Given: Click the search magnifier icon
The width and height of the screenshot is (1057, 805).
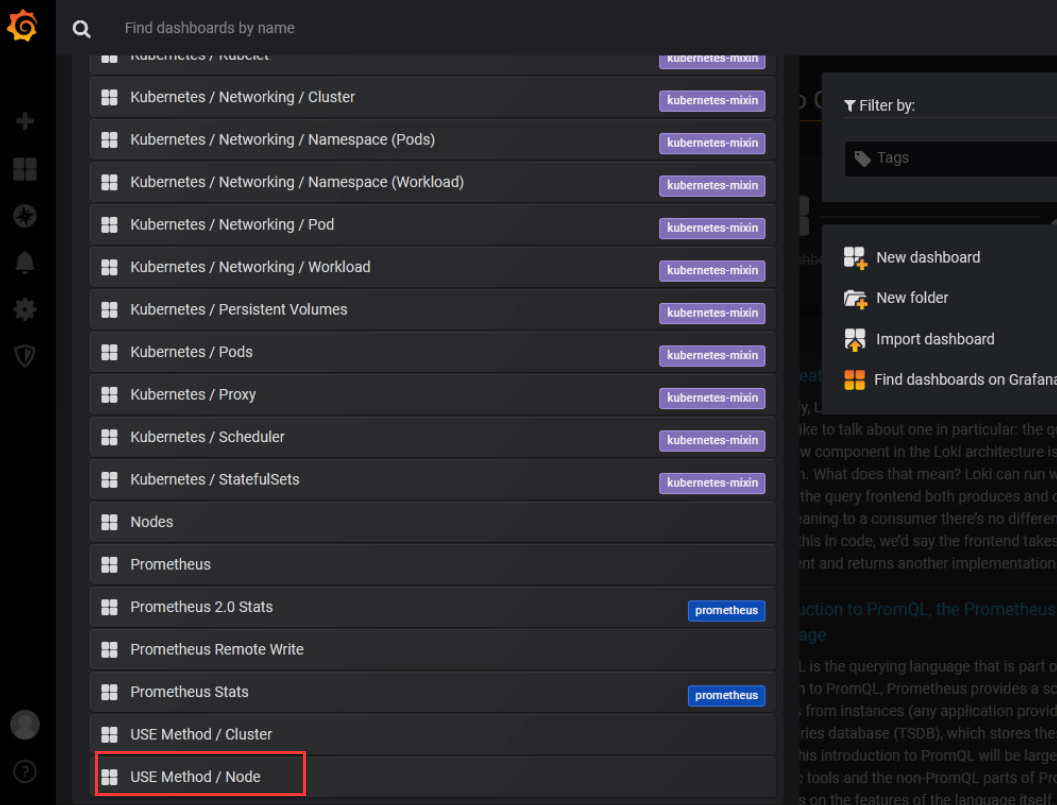Looking at the screenshot, I should pos(82,29).
